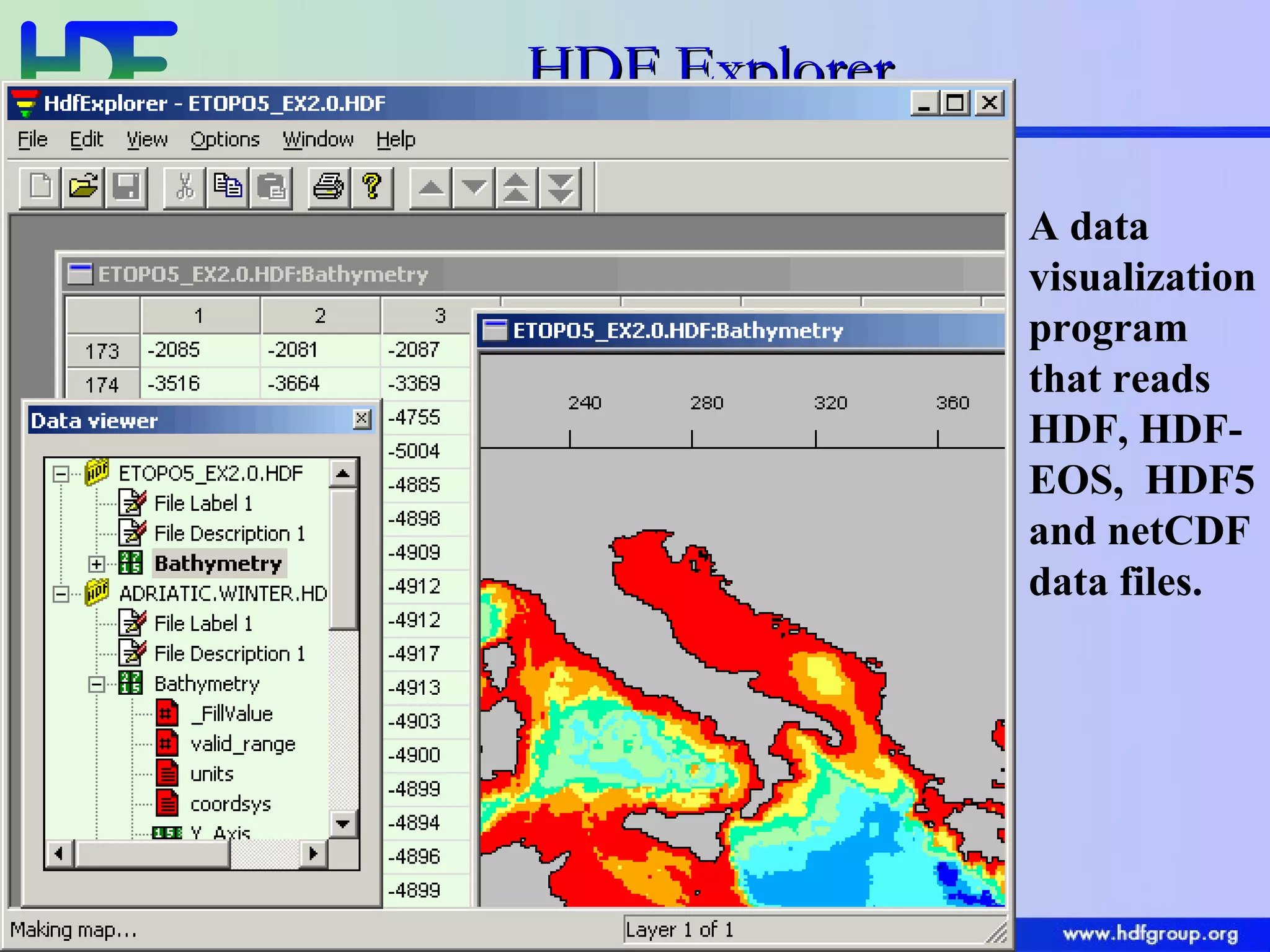Click the single up arrow layer button

[431, 187]
